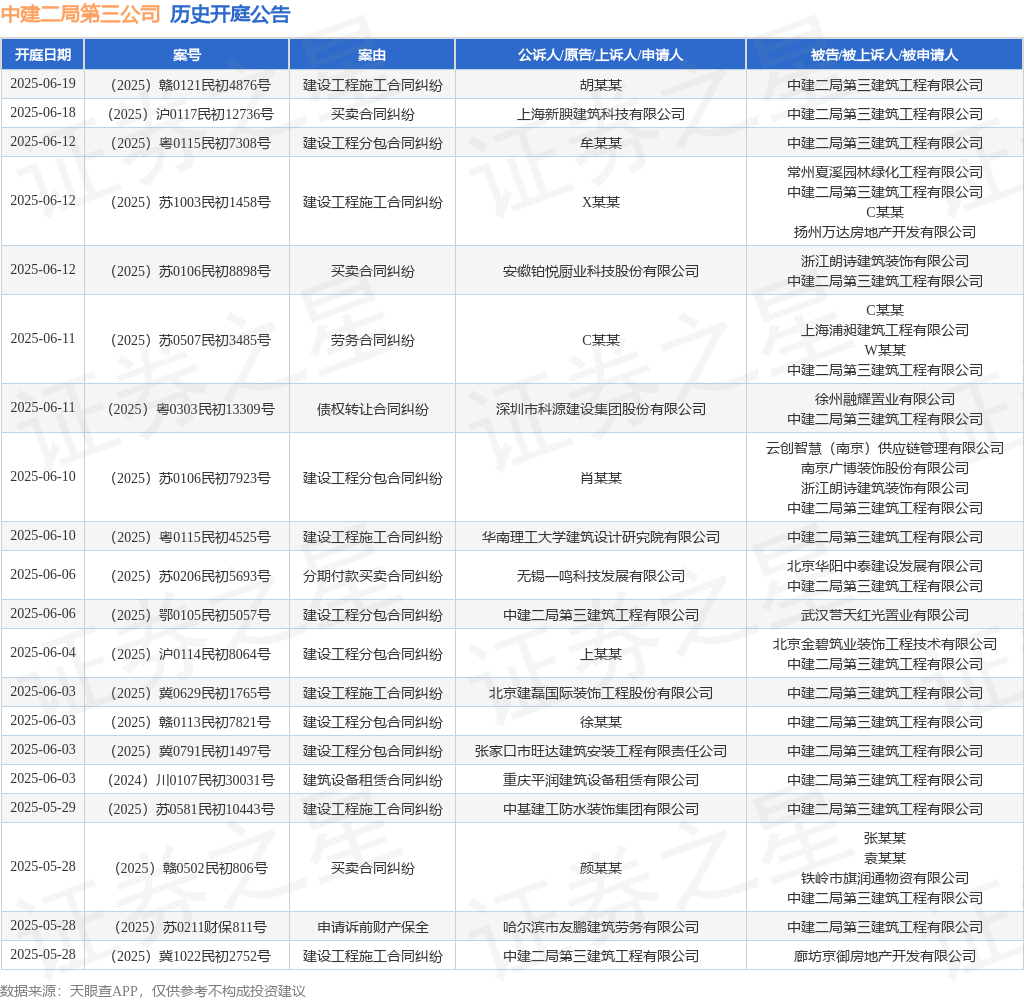This screenshot has height=1000, width=1024.
Task: Click plaintiff 徐某某
Action: 601,722
